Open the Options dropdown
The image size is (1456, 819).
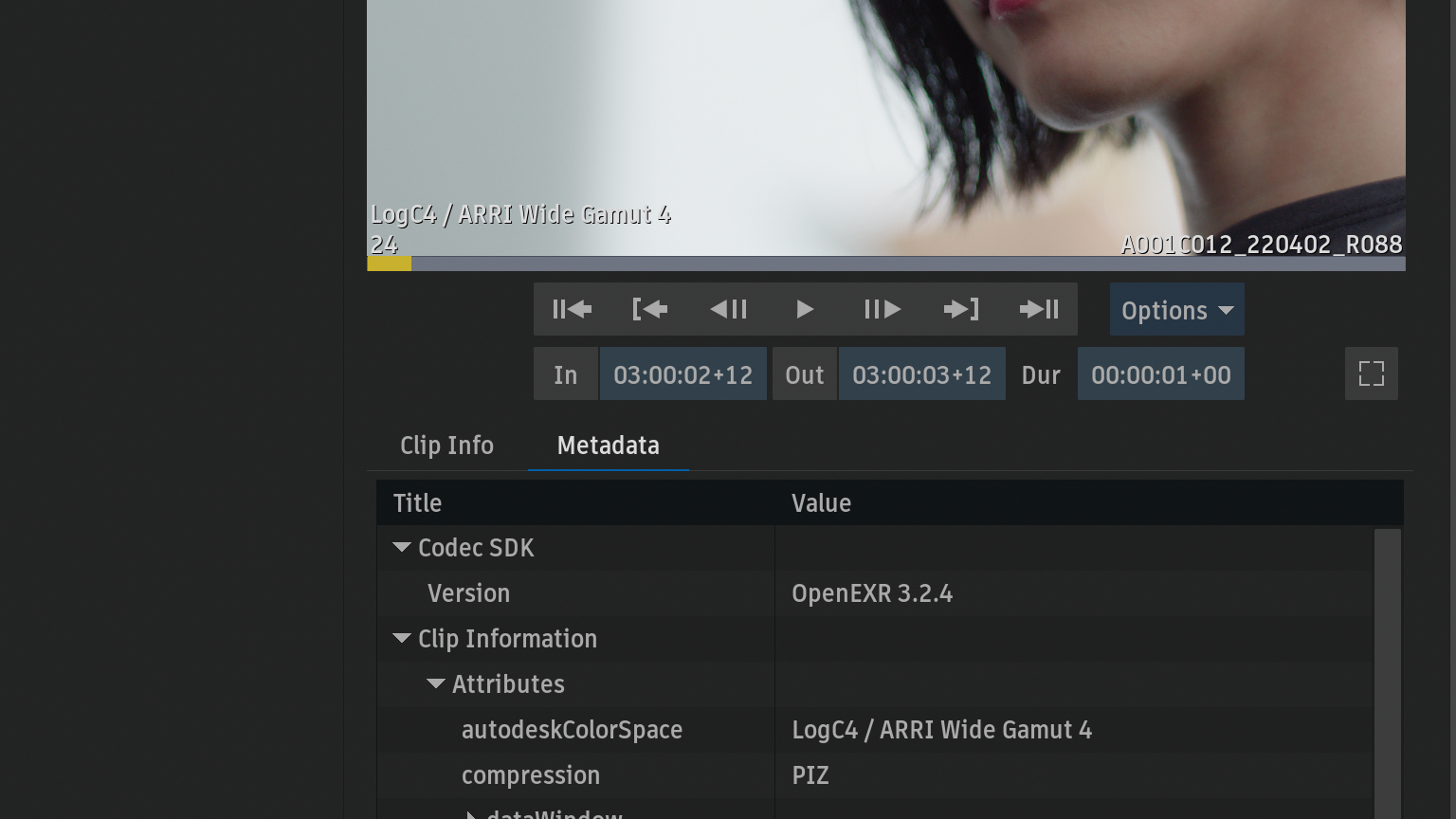coord(1176,310)
